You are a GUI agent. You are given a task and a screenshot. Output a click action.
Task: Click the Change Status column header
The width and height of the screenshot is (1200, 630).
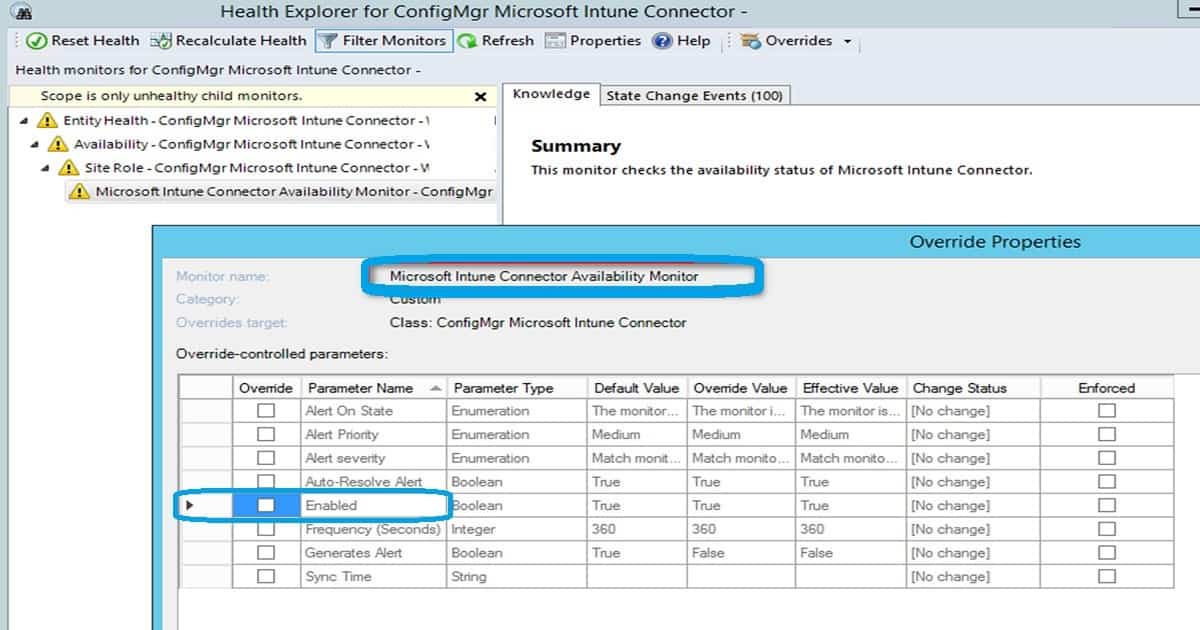tap(972, 388)
